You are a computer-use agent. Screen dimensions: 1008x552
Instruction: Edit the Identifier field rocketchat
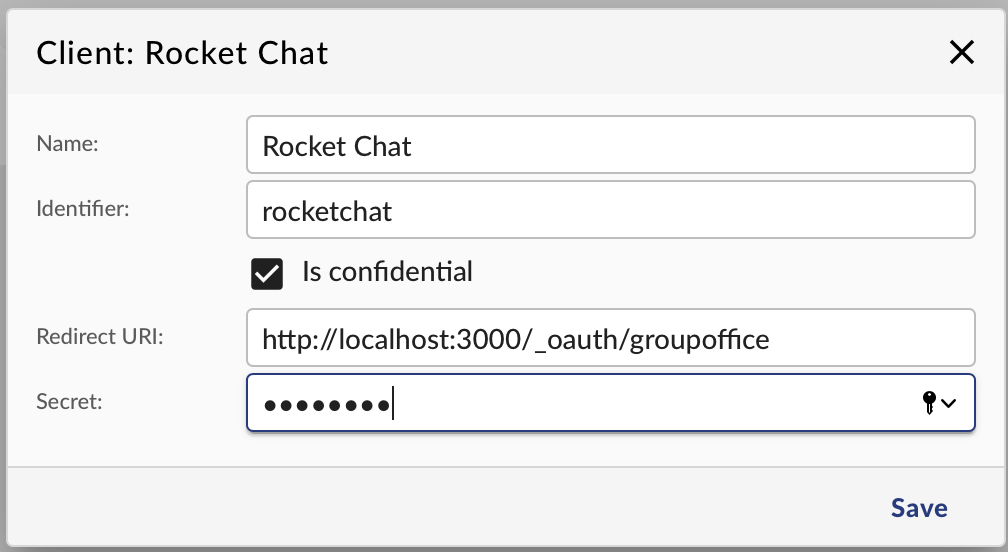(611, 209)
